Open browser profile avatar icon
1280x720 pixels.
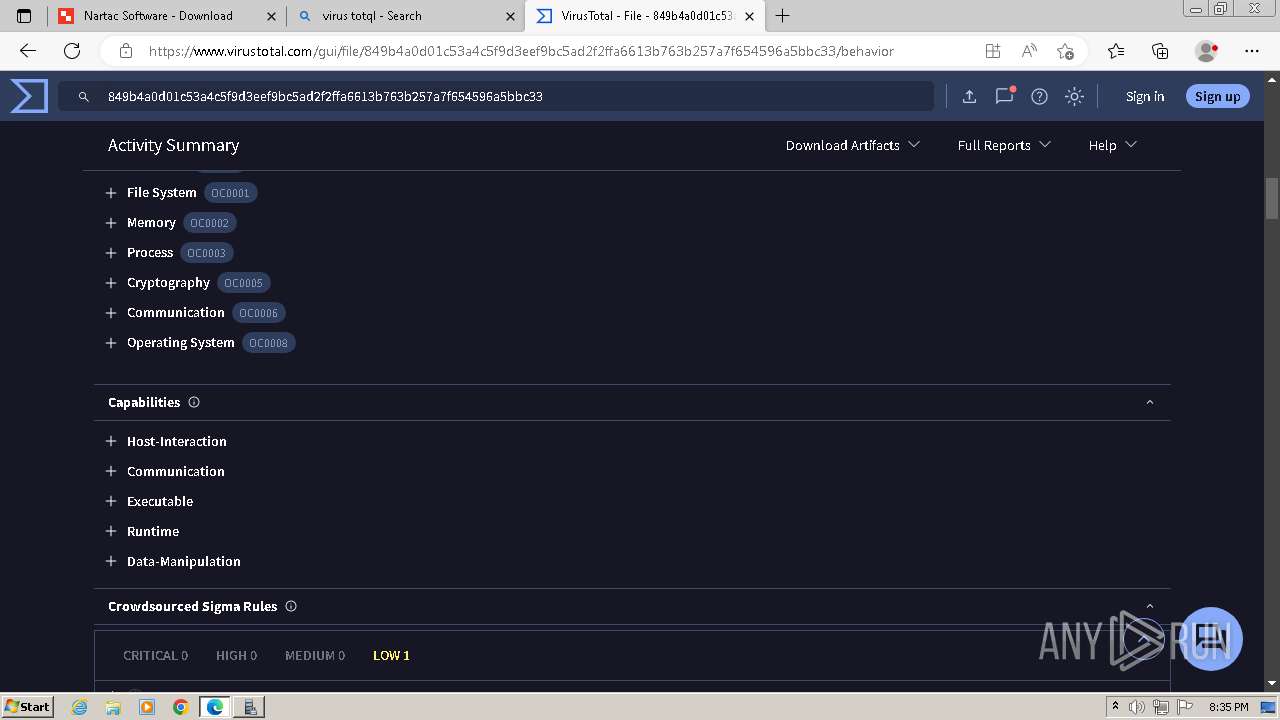pyautogui.click(x=1206, y=51)
